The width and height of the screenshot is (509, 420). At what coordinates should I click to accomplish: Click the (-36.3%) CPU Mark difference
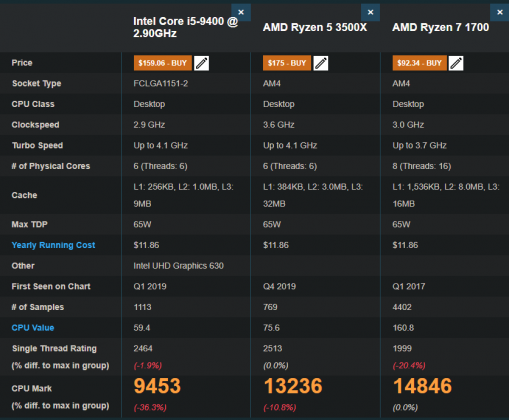coord(150,407)
